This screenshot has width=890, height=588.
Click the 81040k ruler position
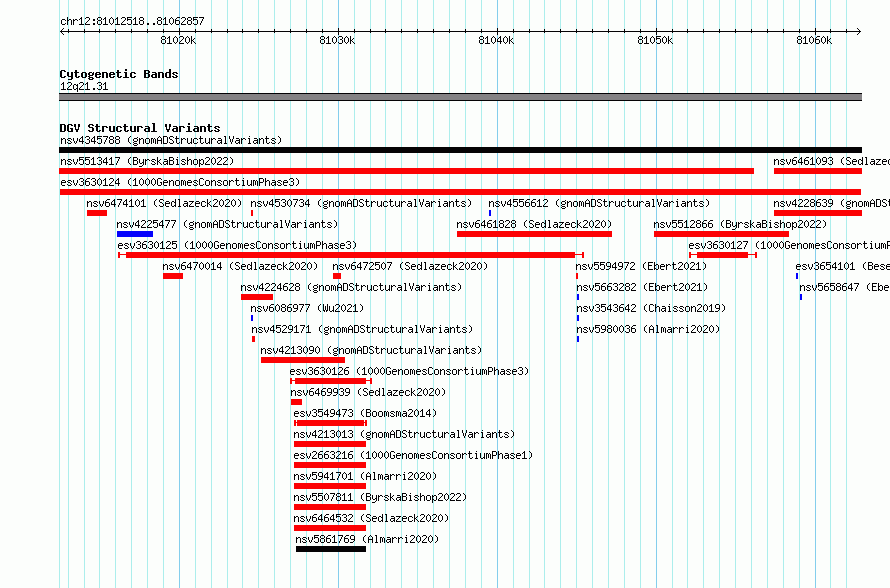coord(496,40)
